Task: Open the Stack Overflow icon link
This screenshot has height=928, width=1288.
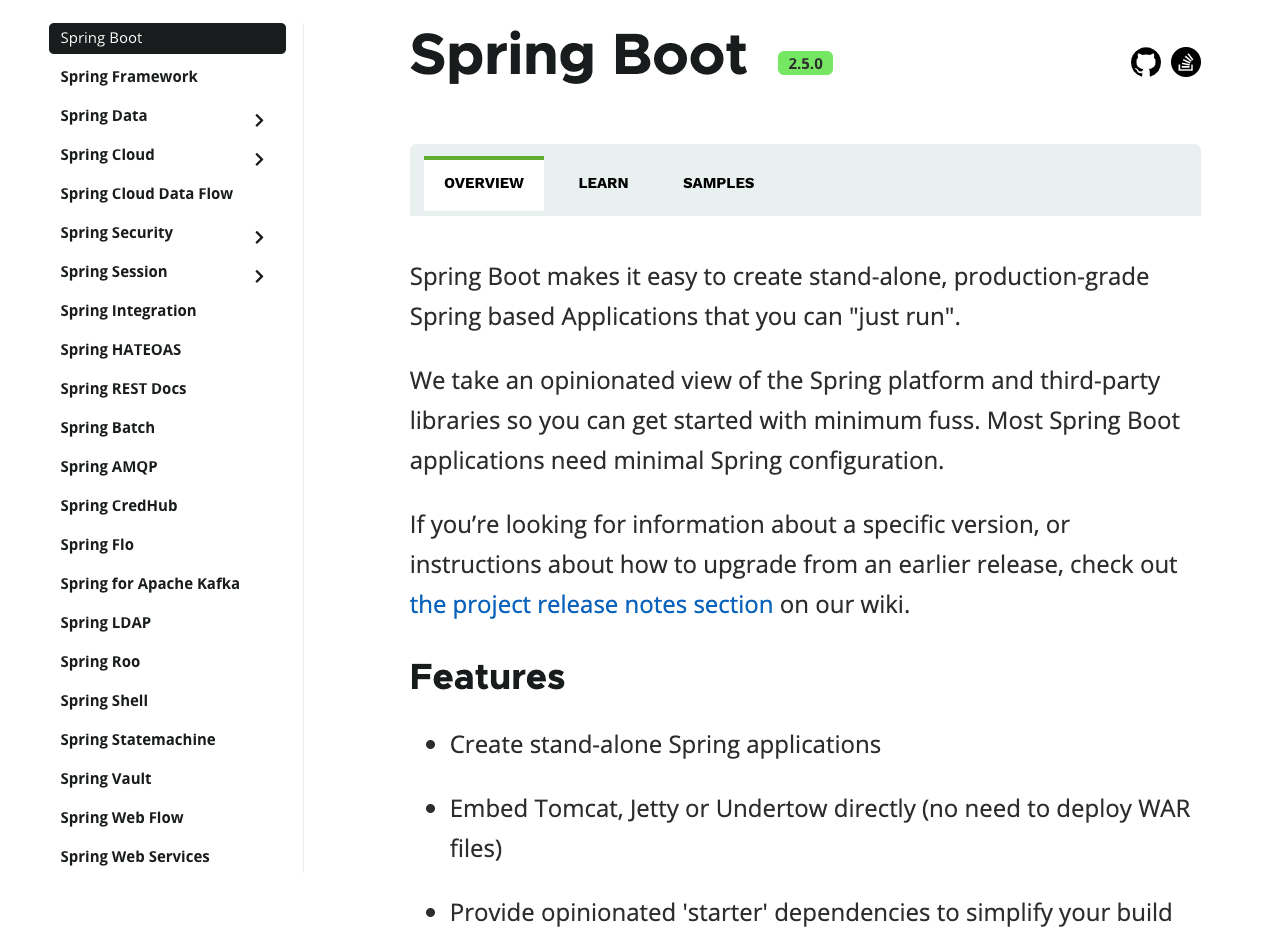Action: (1186, 62)
